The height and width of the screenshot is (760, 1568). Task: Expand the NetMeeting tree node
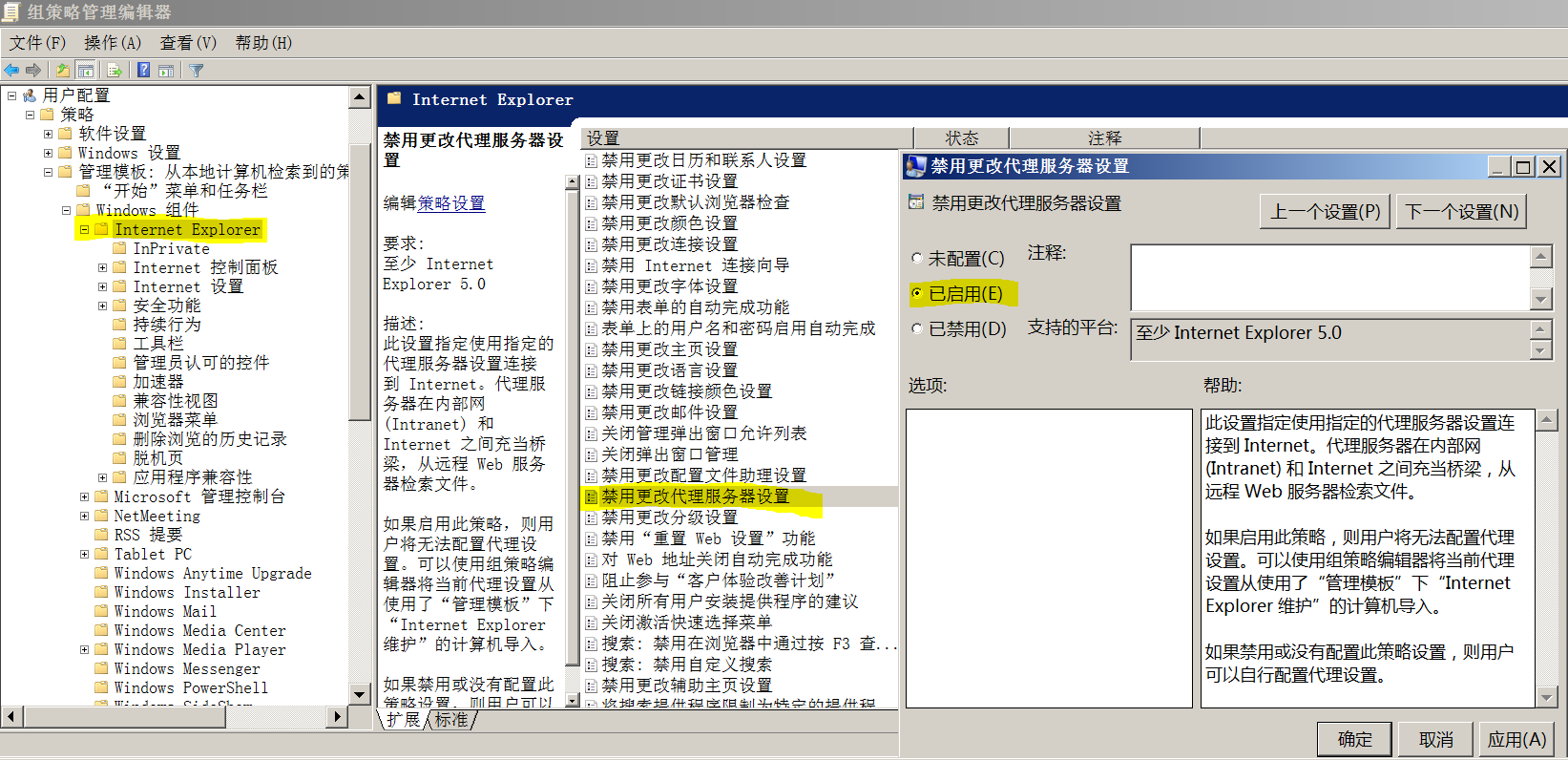point(84,516)
